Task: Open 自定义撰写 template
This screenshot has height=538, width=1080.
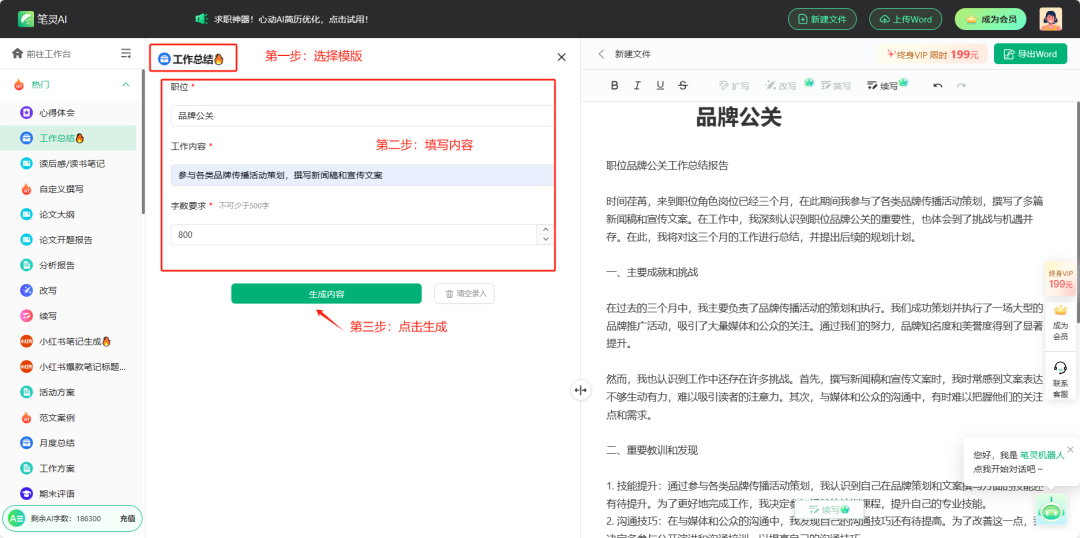Action: 61,189
